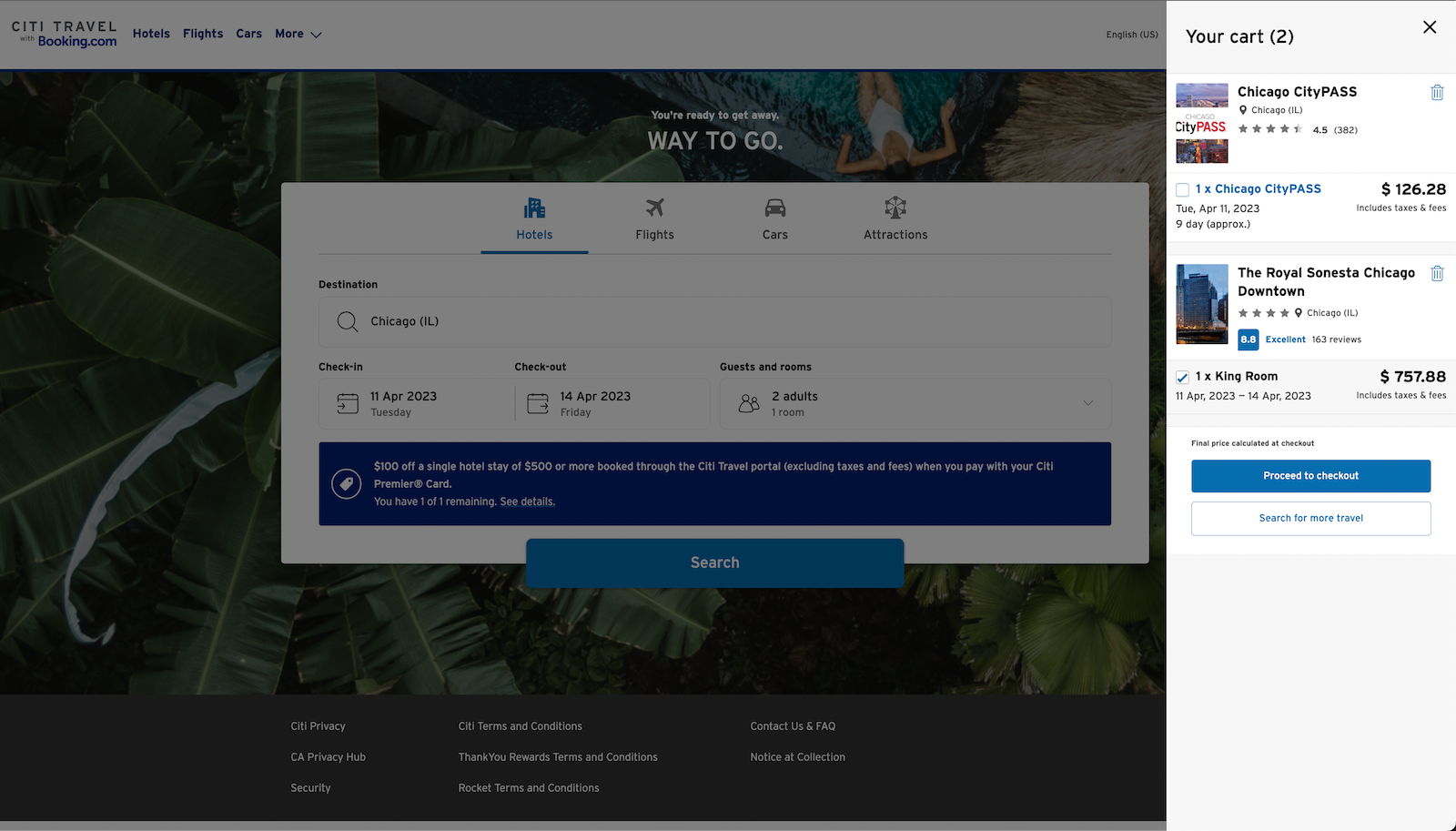
Task: Click the Citi Travel Booking.com logo
Action: point(65,34)
